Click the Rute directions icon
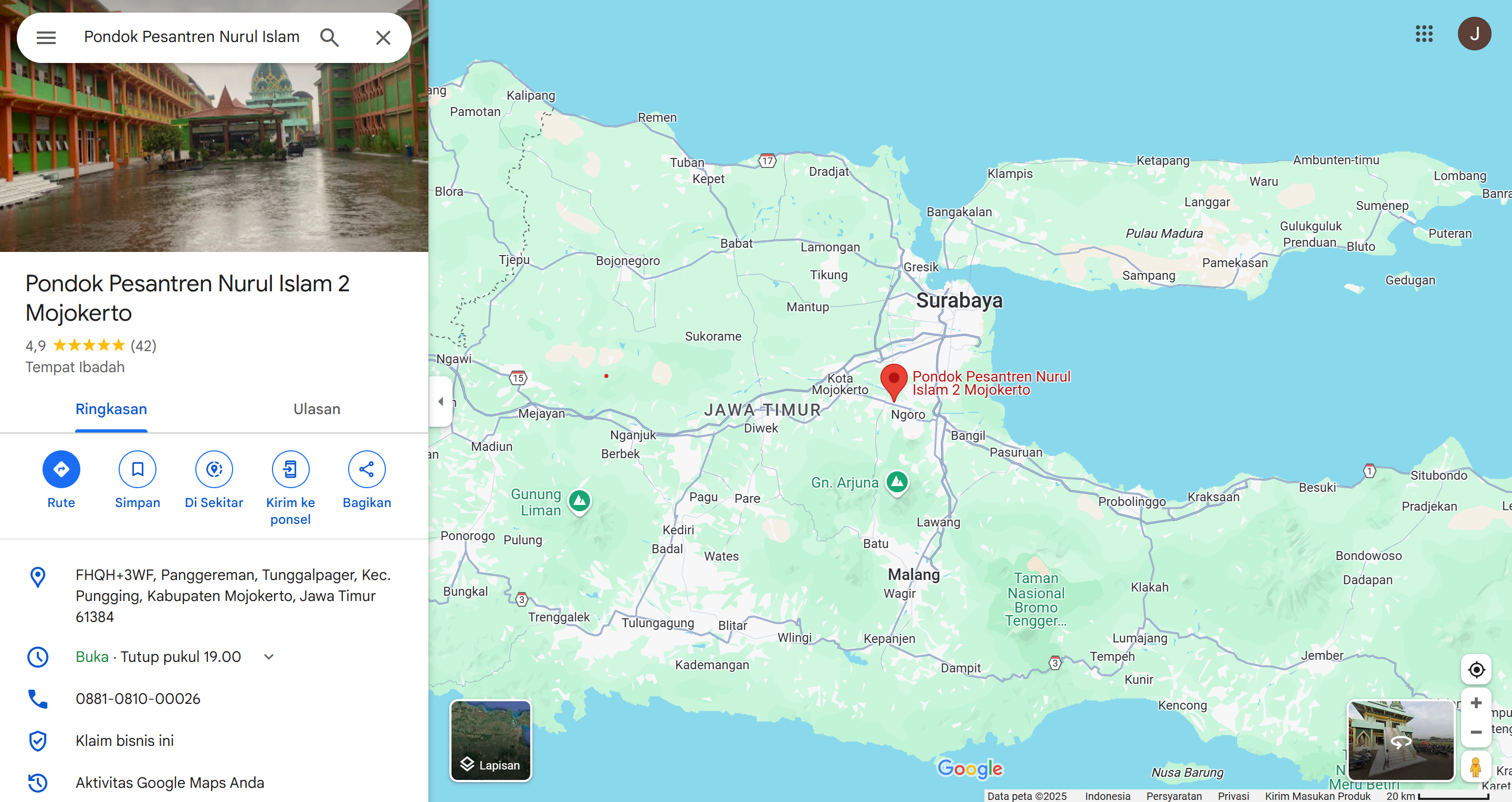The image size is (1512, 802). (61, 469)
